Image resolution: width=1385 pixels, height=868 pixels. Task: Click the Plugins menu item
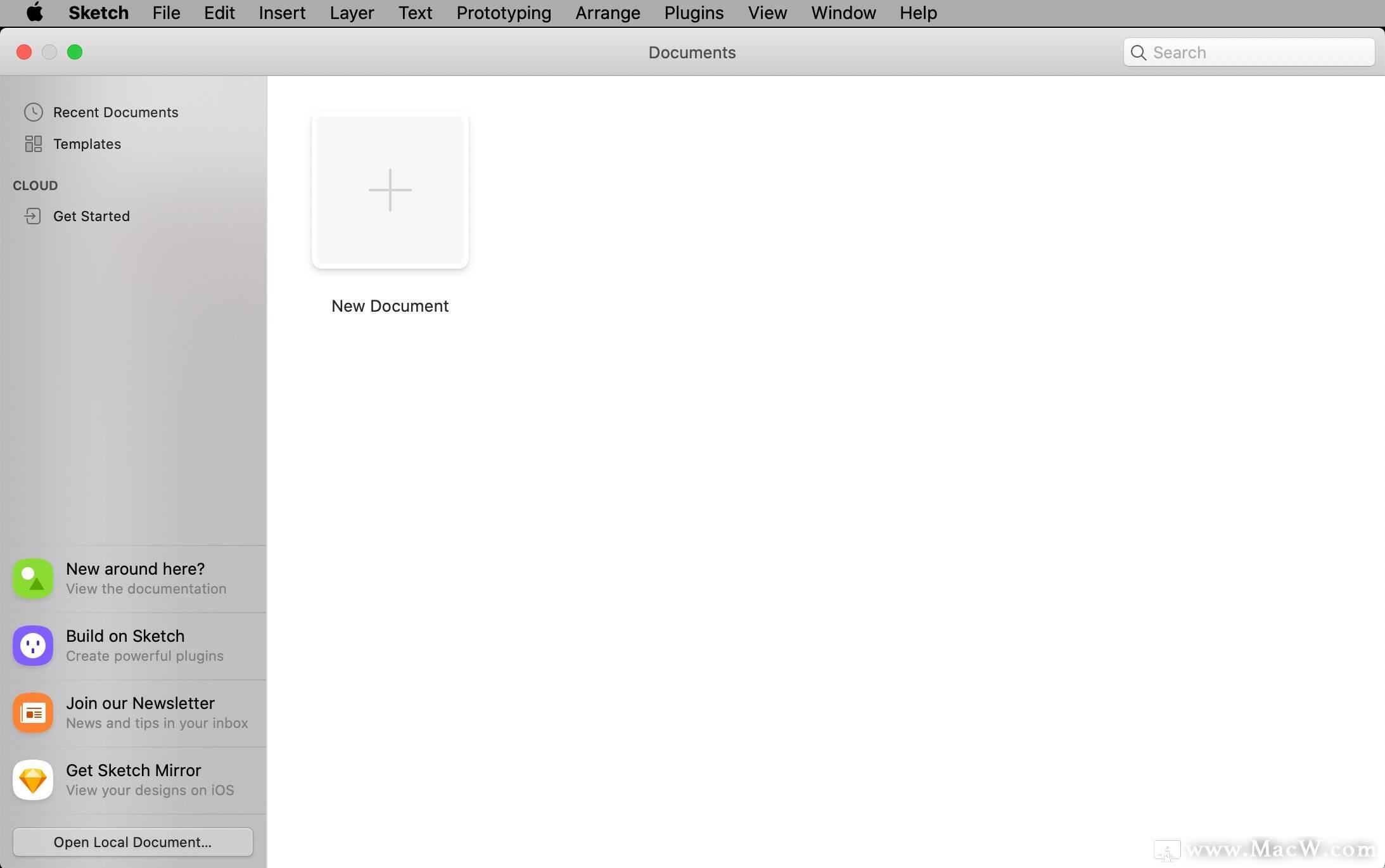click(694, 13)
